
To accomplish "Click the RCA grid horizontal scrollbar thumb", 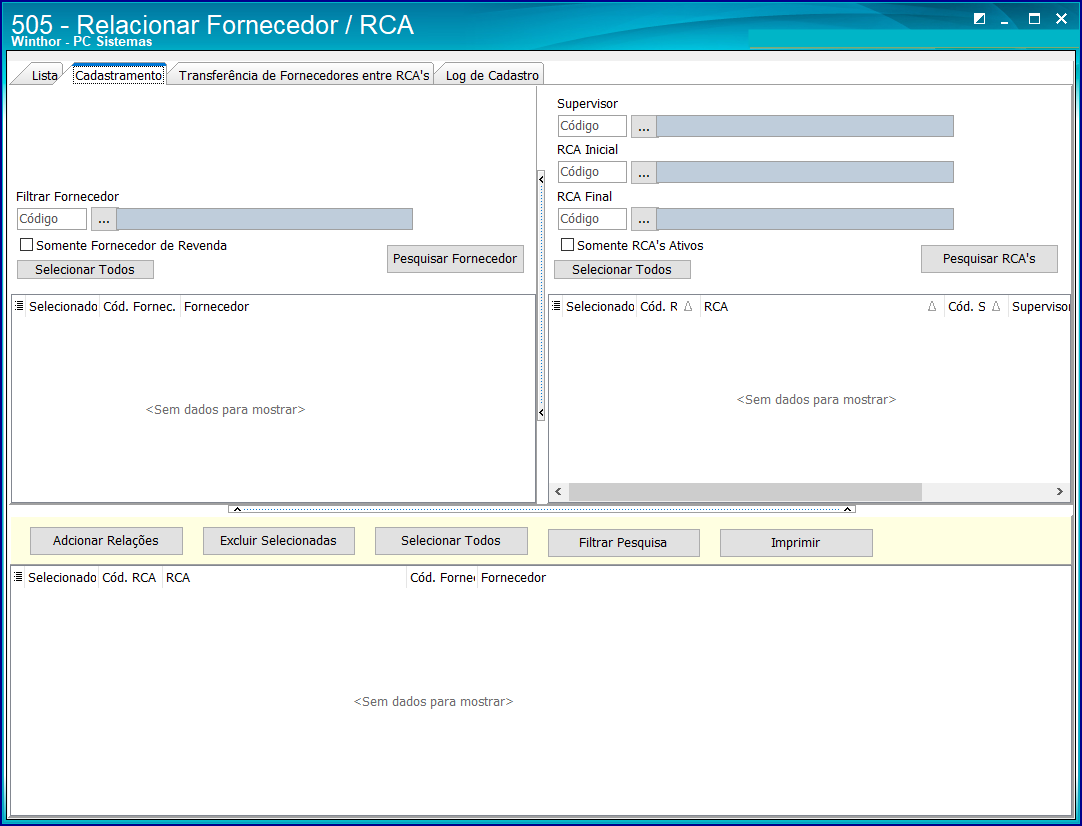I will pyautogui.click(x=745, y=491).
